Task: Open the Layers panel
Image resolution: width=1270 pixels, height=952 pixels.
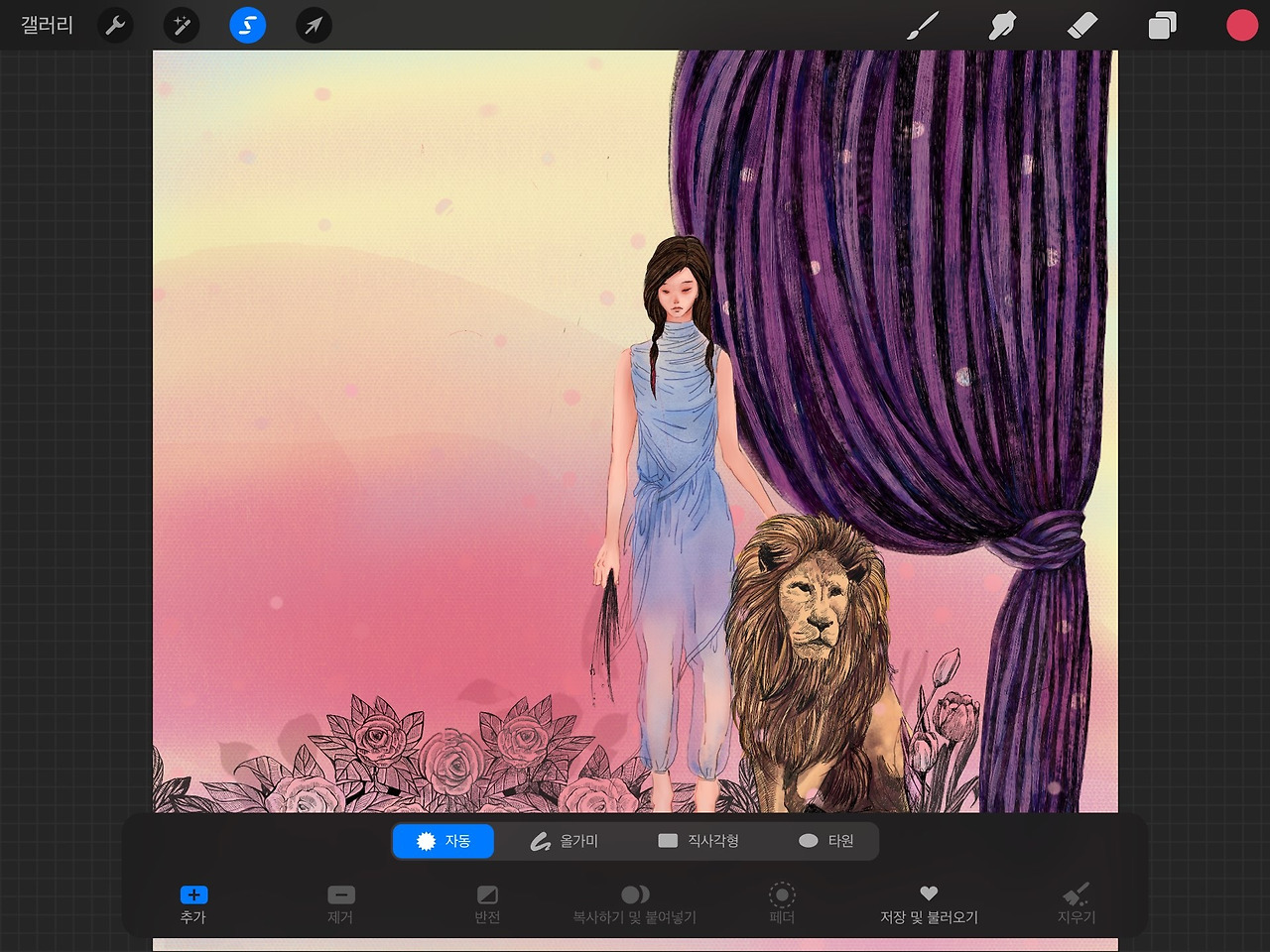Action: (1162, 26)
